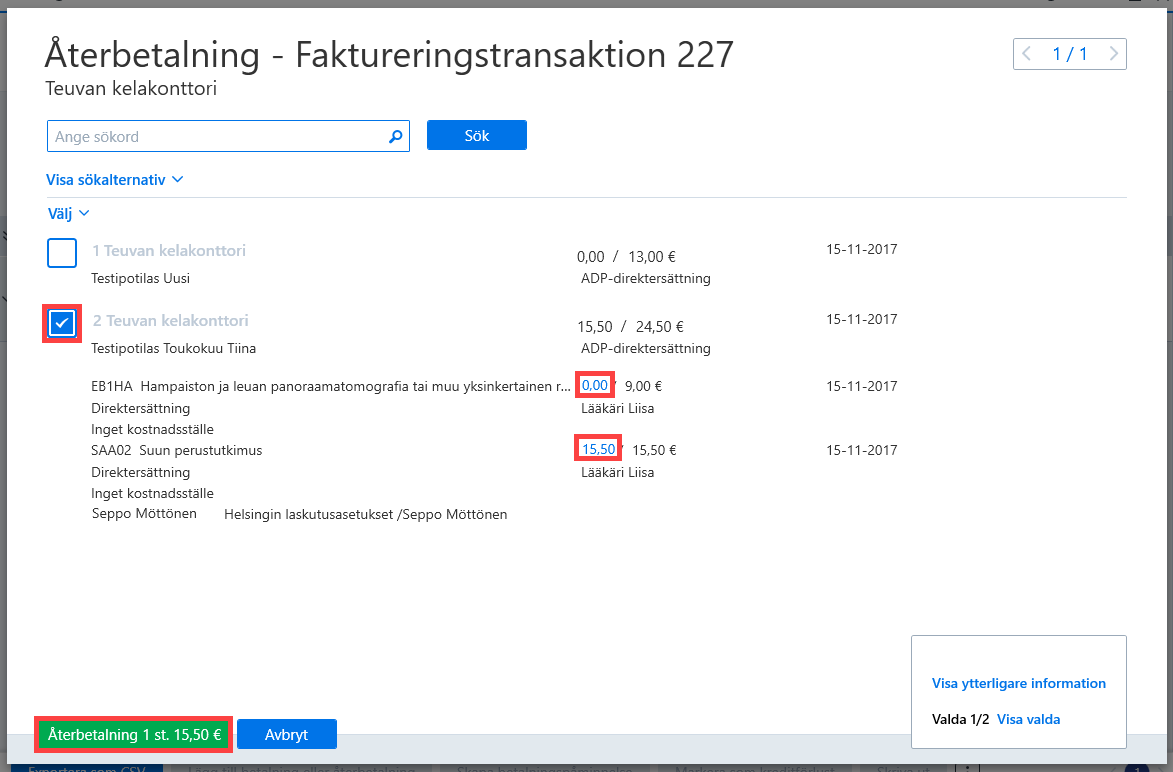Go to next page arrow

tap(1114, 54)
